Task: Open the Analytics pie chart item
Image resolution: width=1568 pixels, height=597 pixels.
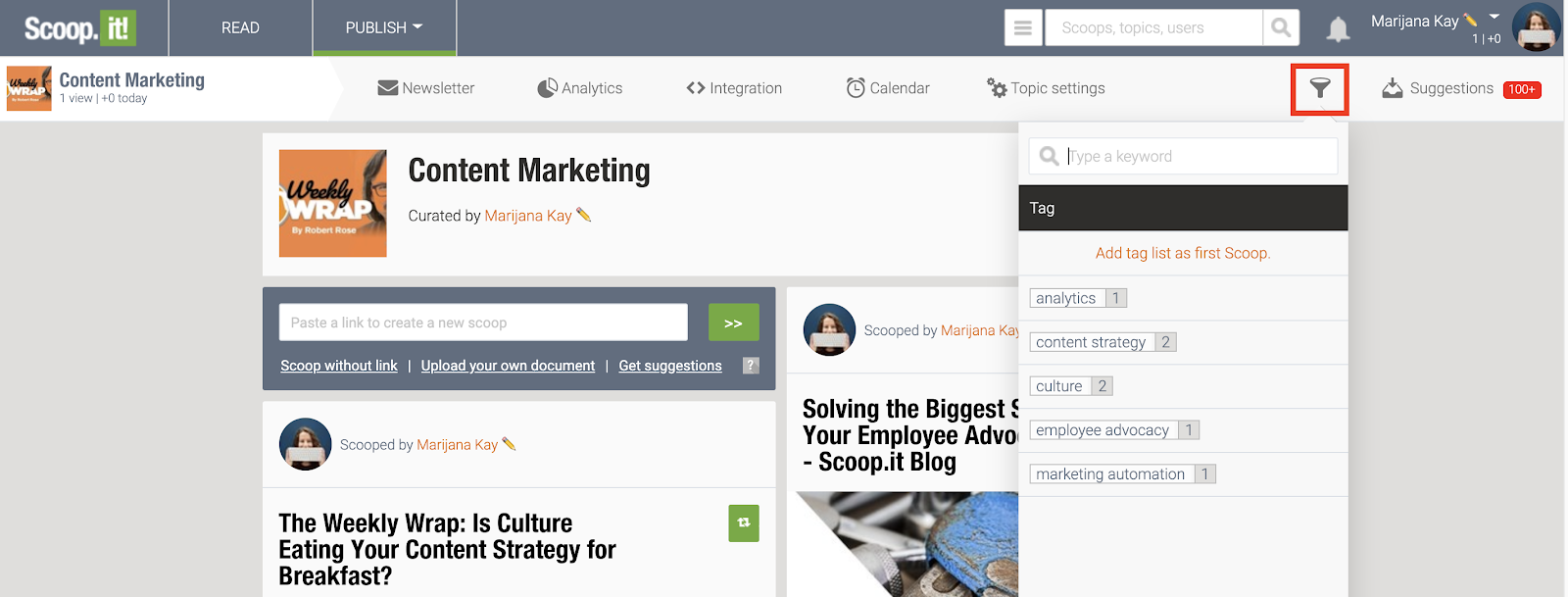Action: 580,88
